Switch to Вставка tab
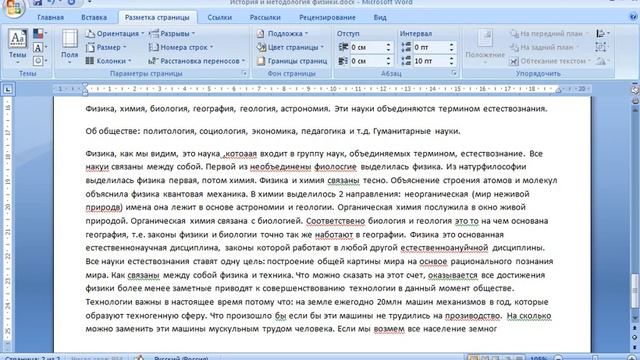640x360 pixels. click(94, 18)
